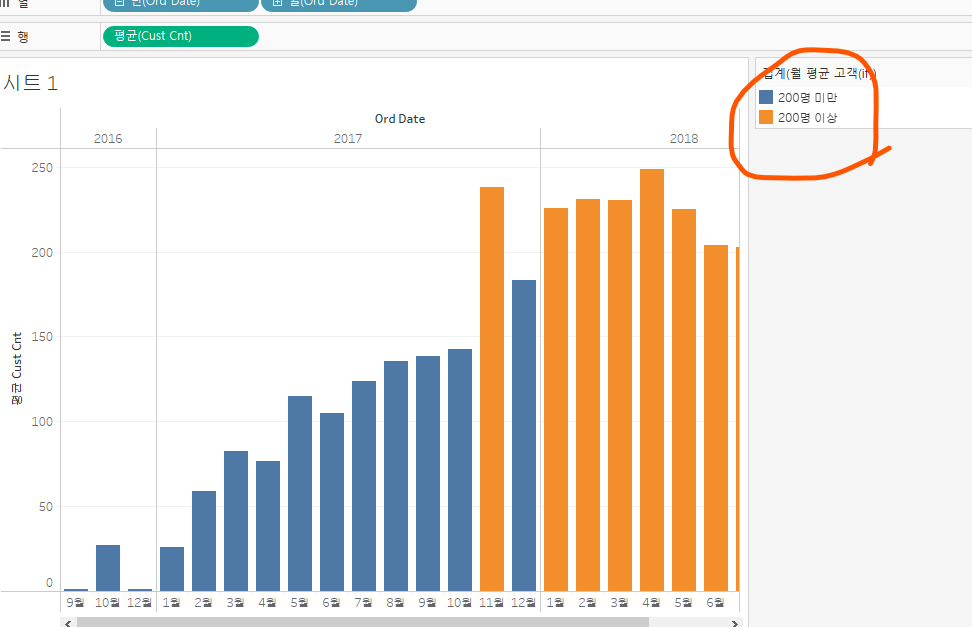Click the 6월 month label under 2018
This screenshot has height=627, width=972.
point(715,602)
